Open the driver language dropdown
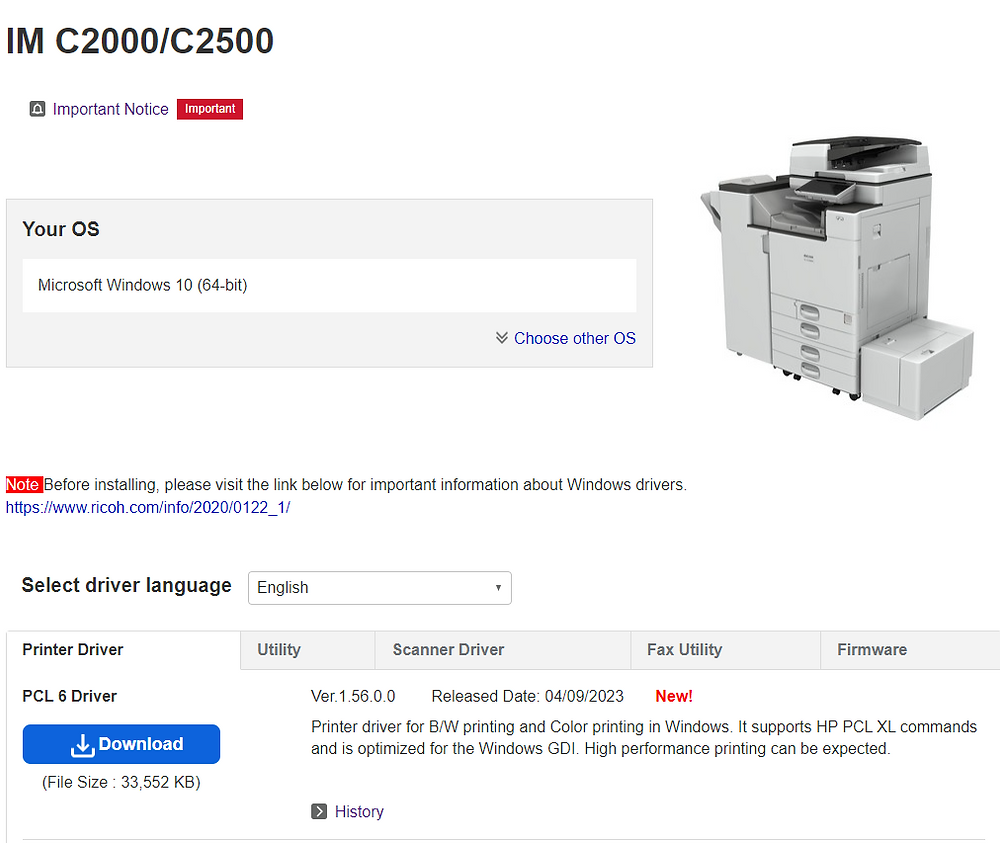Screen dimensions: 1000x843 click(379, 588)
